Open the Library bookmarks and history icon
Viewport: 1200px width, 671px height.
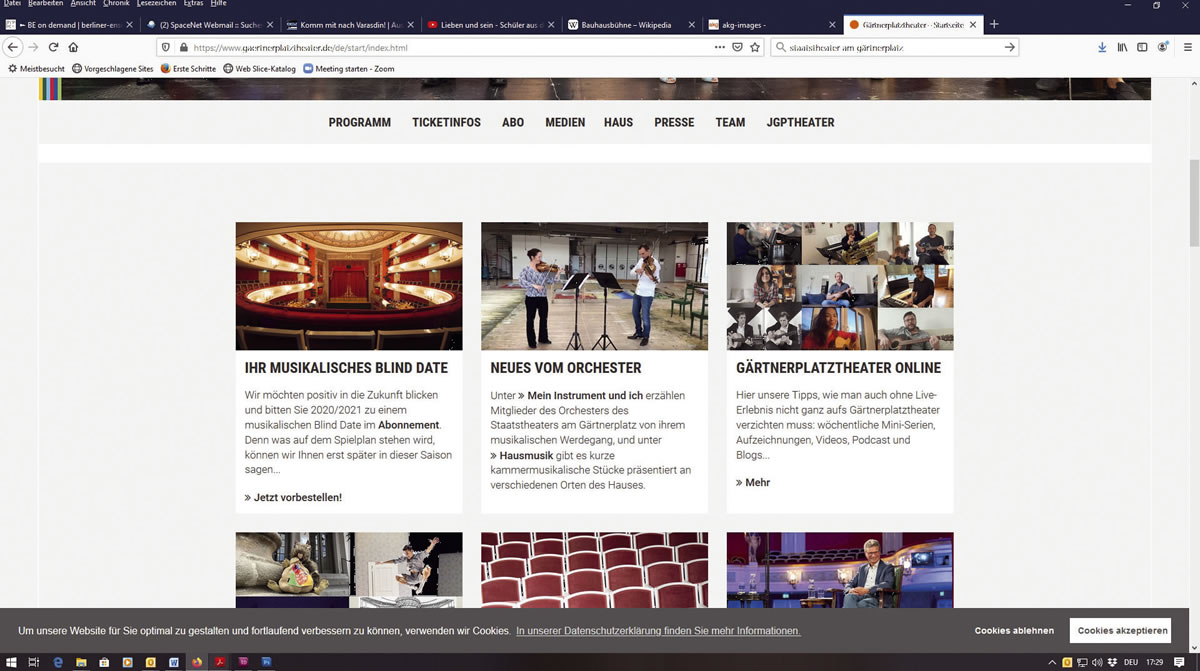pyautogui.click(x=1122, y=47)
